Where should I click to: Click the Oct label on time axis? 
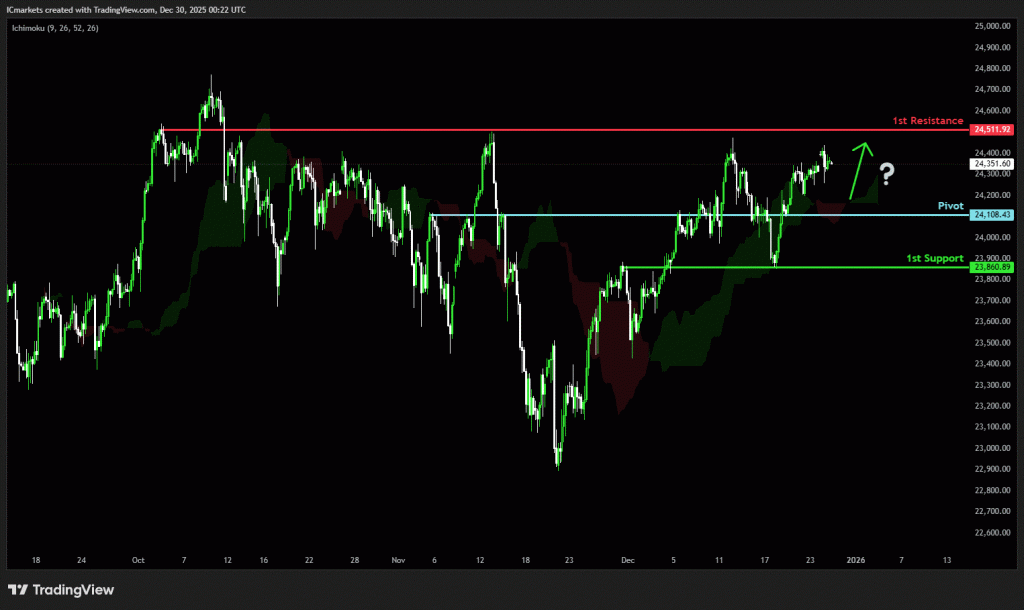coord(139,561)
